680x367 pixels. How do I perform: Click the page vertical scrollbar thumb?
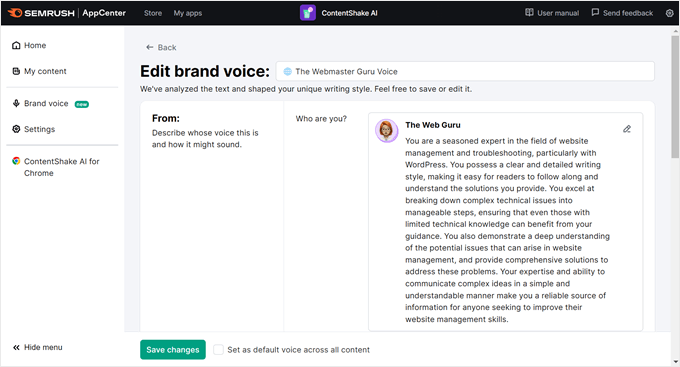tap(675, 97)
